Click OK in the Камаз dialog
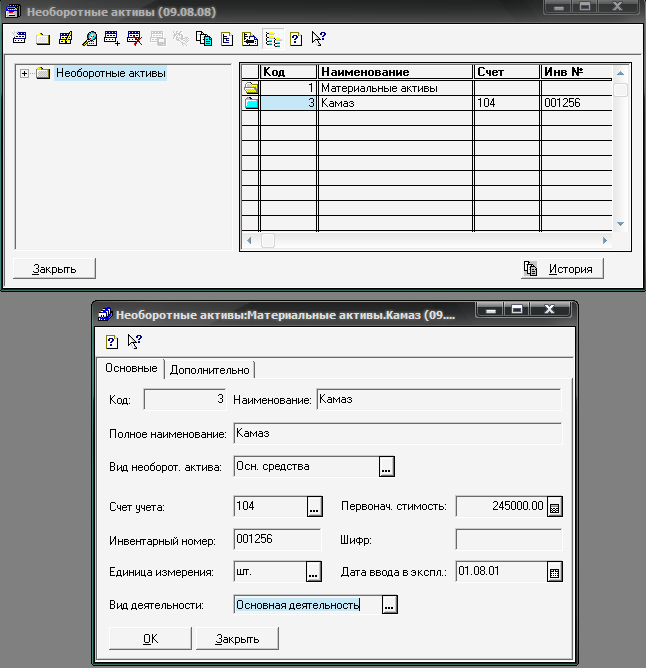 150,639
